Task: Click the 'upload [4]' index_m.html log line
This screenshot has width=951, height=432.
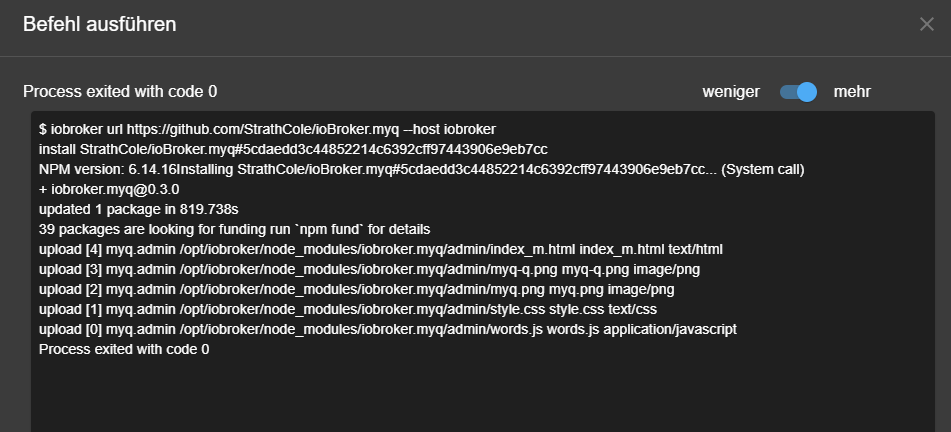Action: click(x=381, y=249)
